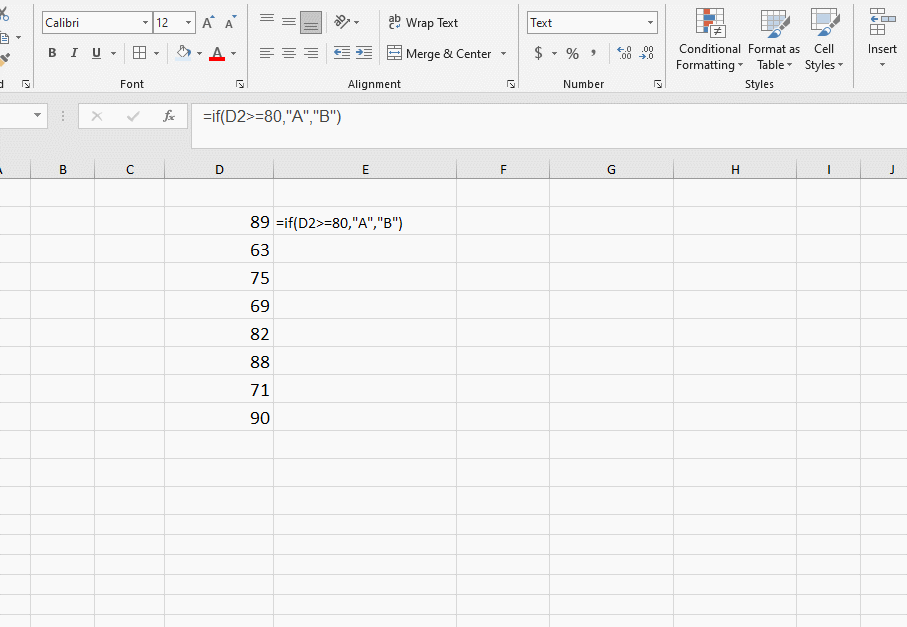Open the Text number format dropdown
The width and height of the screenshot is (907, 627).
651,23
